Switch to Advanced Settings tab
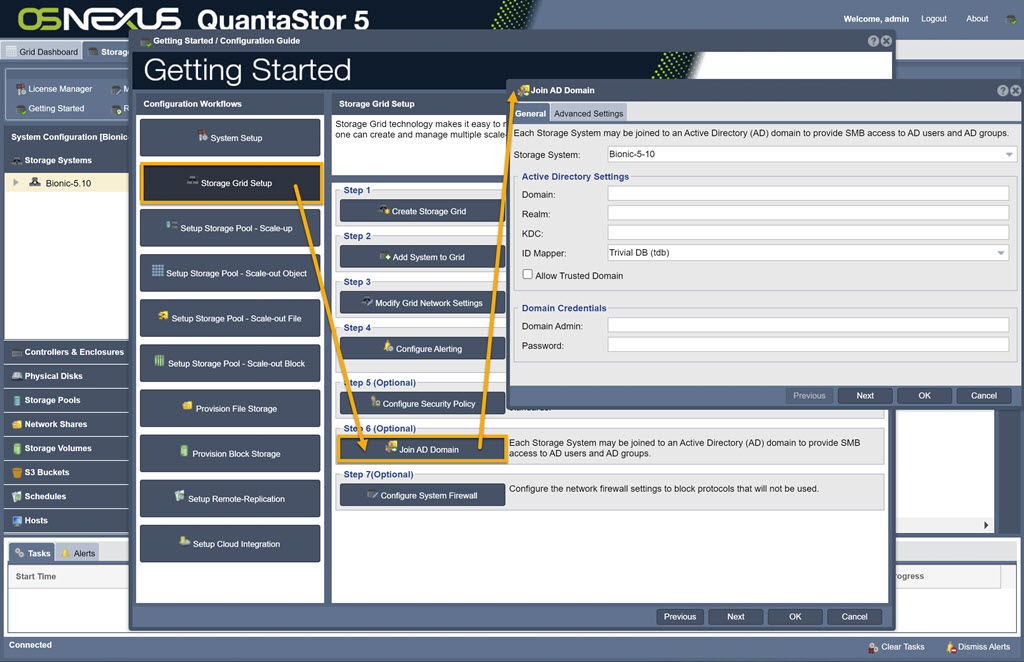Viewport: 1024px width, 662px height. (588, 113)
